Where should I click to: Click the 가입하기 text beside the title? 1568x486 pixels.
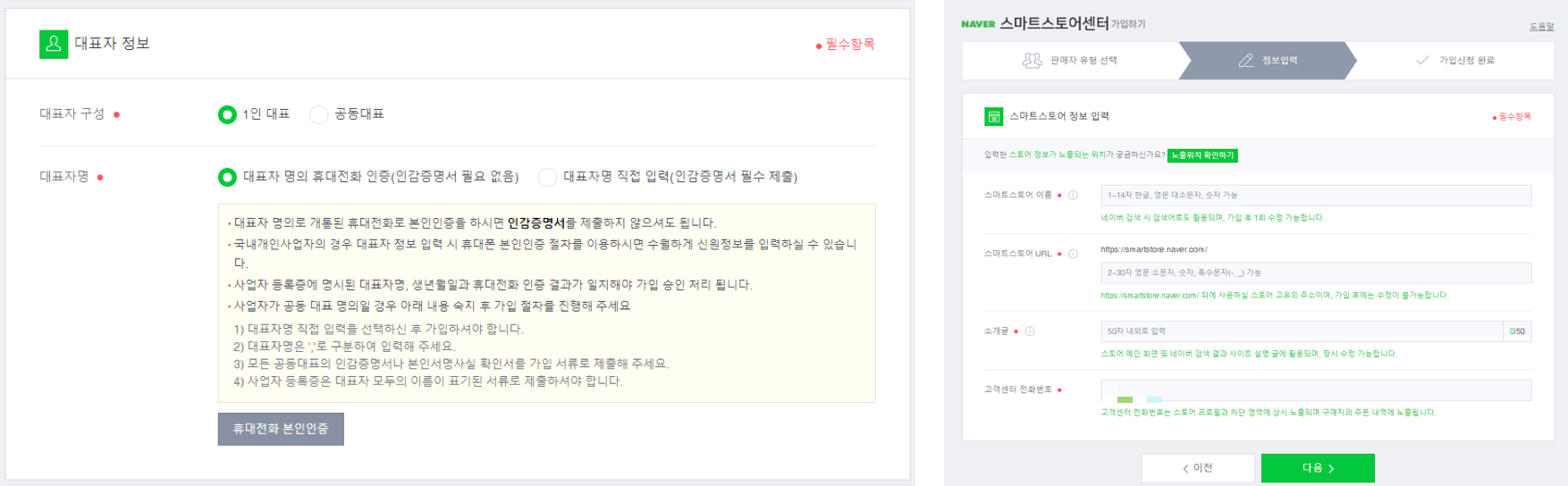(x=1128, y=25)
